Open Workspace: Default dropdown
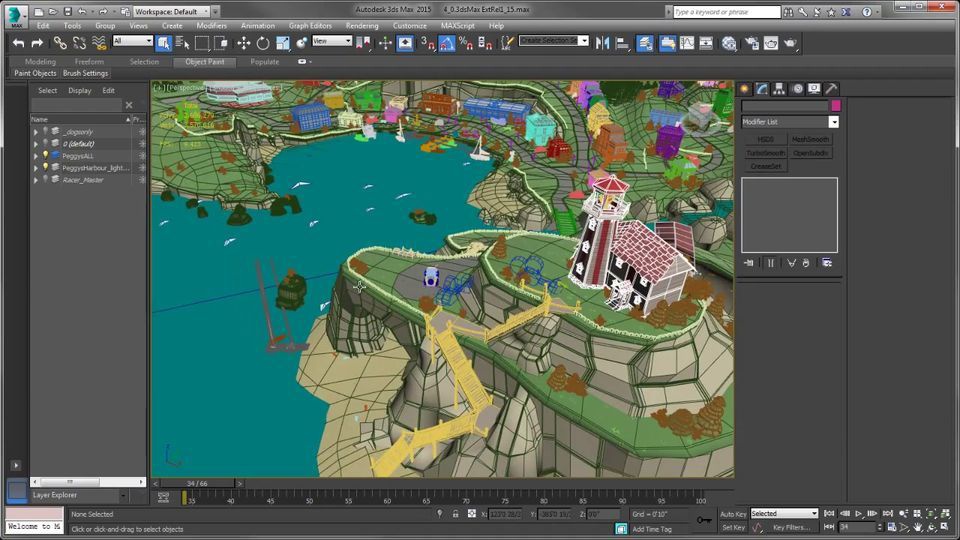This screenshot has width=960, height=540. click(x=171, y=12)
